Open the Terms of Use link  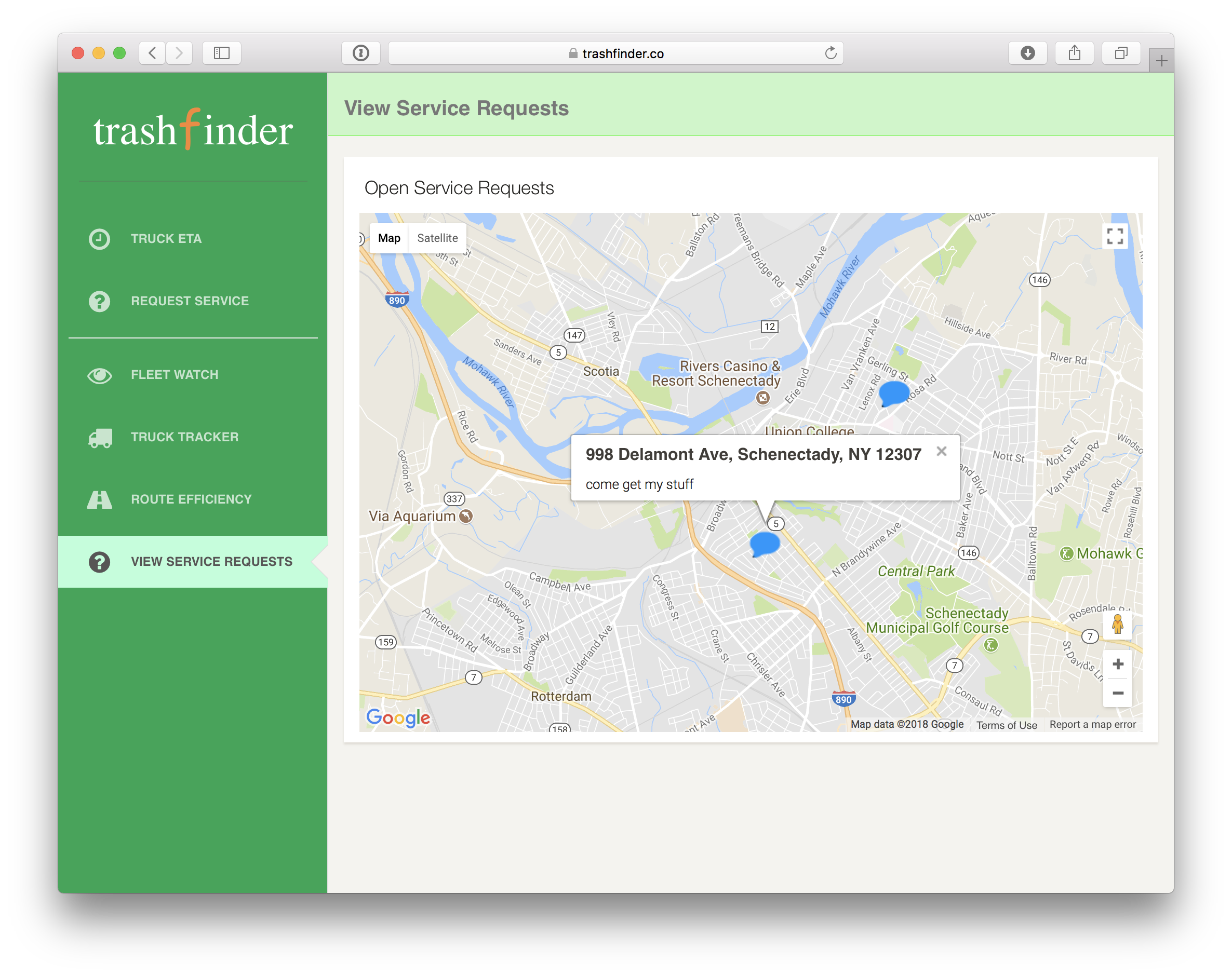tap(1006, 725)
